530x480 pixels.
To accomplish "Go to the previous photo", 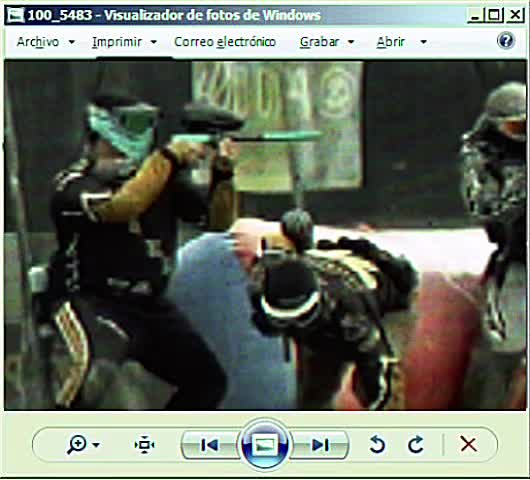I will [210, 445].
